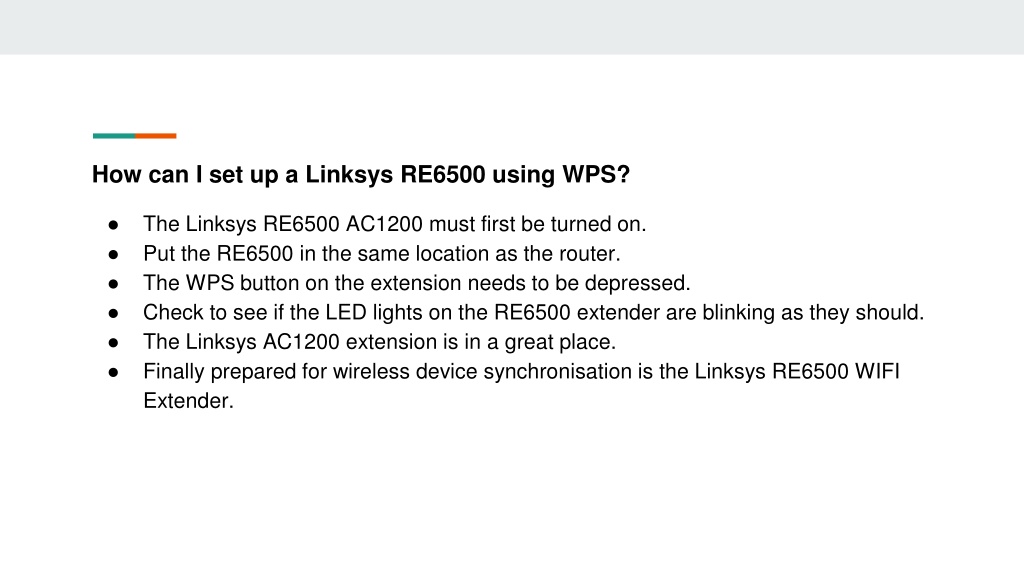The height and width of the screenshot is (576, 1024).
Task: Click the bullet dot before 'Finally prepared'
Action: point(114,372)
